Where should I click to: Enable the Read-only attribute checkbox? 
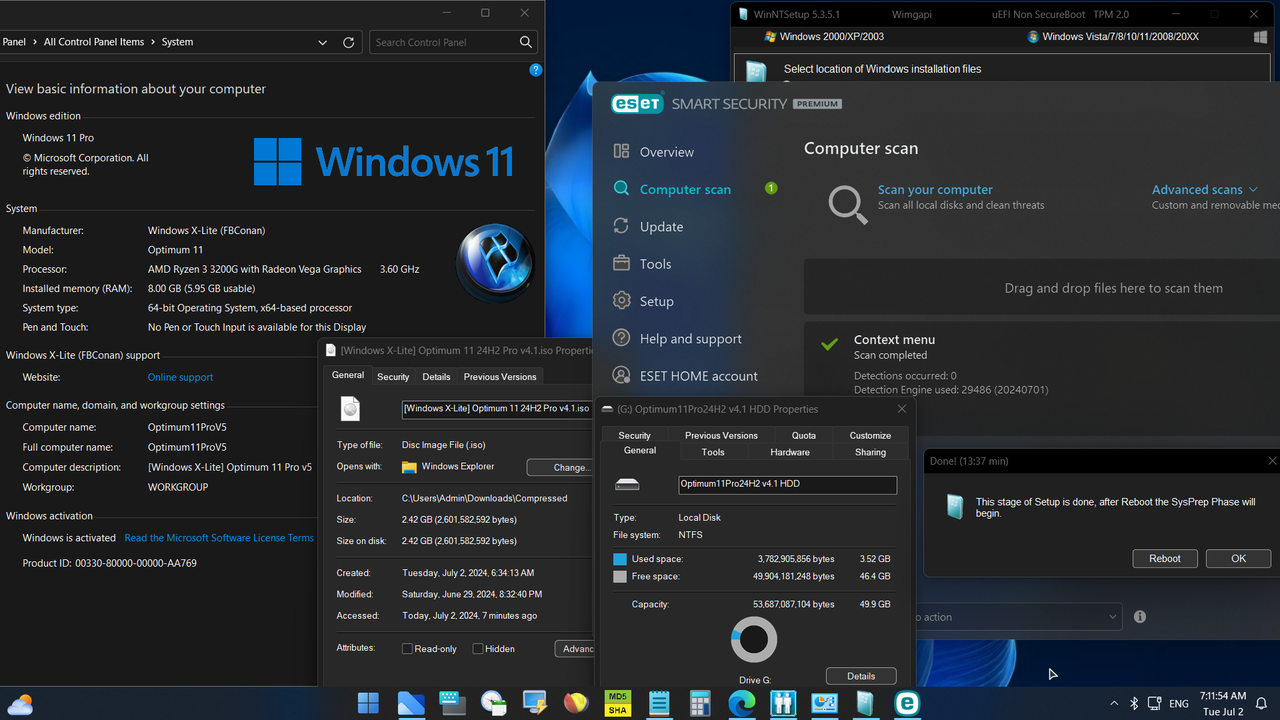click(408, 648)
